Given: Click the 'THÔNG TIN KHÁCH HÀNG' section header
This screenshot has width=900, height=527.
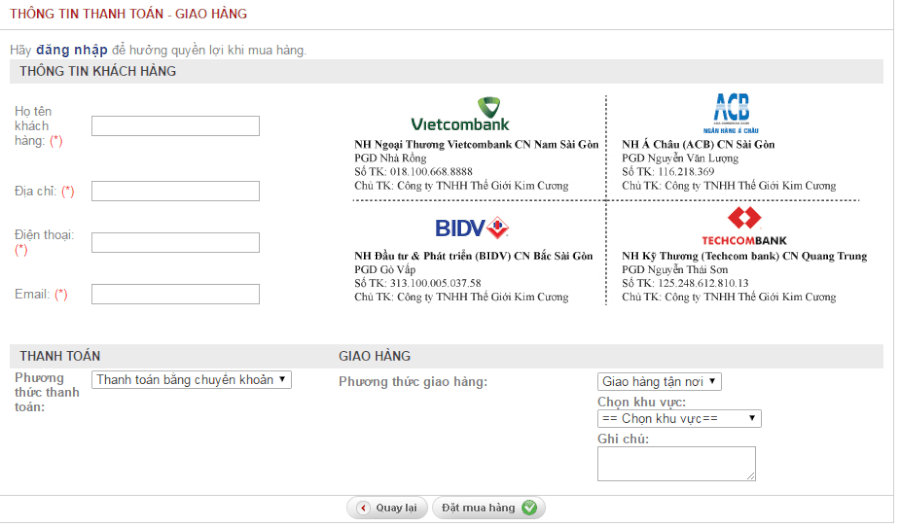Looking at the screenshot, I should [x=98, y=72].
